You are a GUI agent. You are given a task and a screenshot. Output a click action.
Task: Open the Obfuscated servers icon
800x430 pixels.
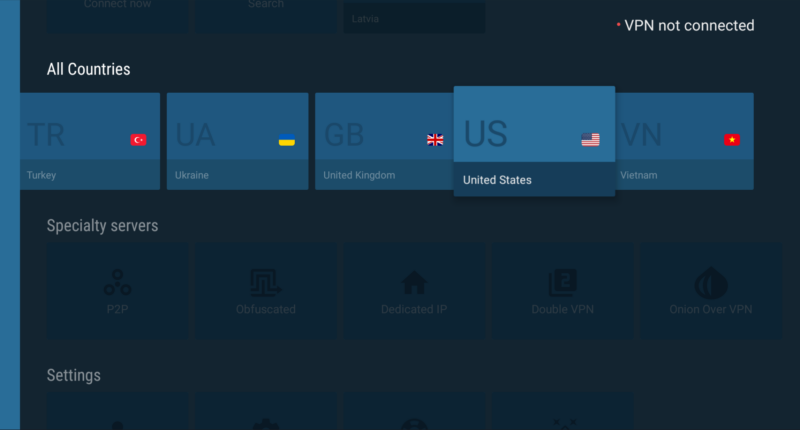(x=266, y=283)
